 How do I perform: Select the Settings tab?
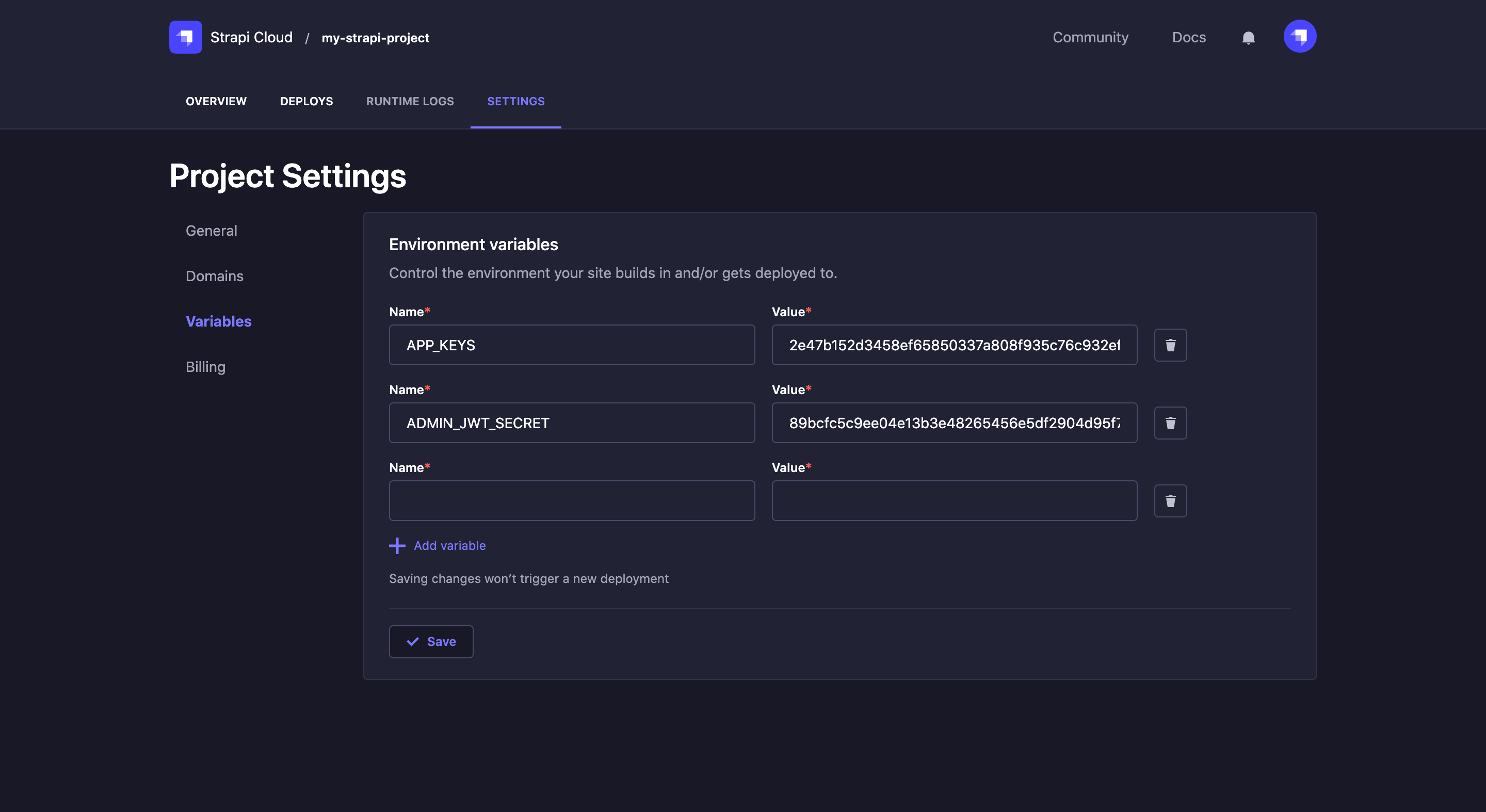(516, 101)
